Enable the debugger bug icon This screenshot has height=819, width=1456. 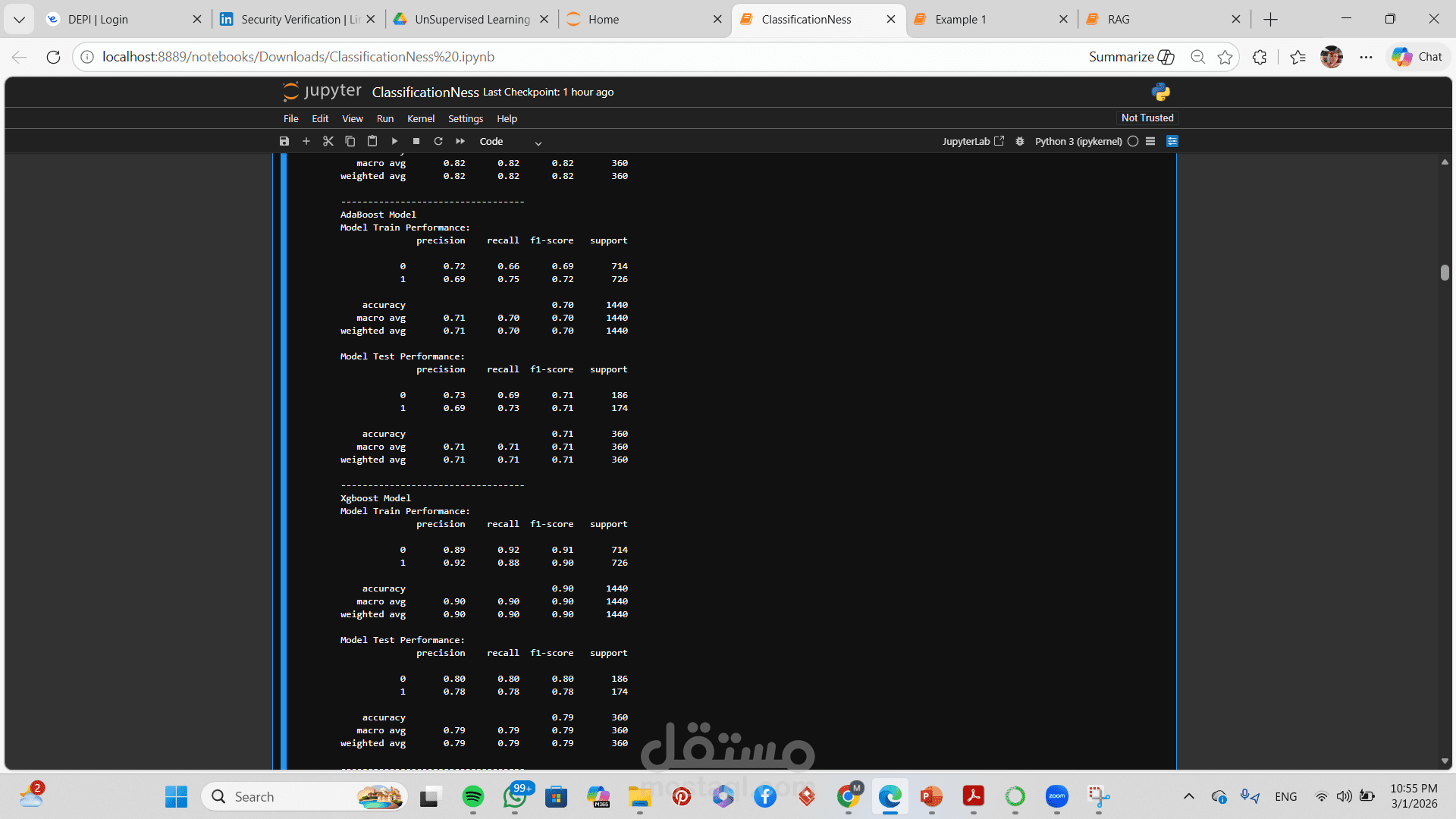click(1020, 141)
